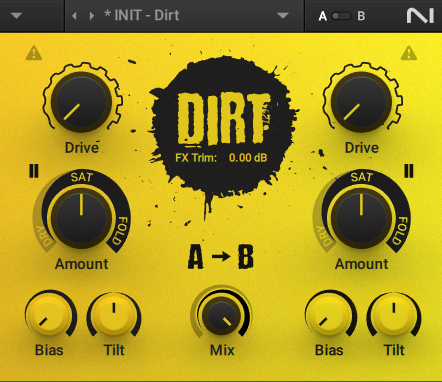The height and width of the screenshot is (382, 442).
Task: Click the left Bias knob
Action: coord(49,315)
